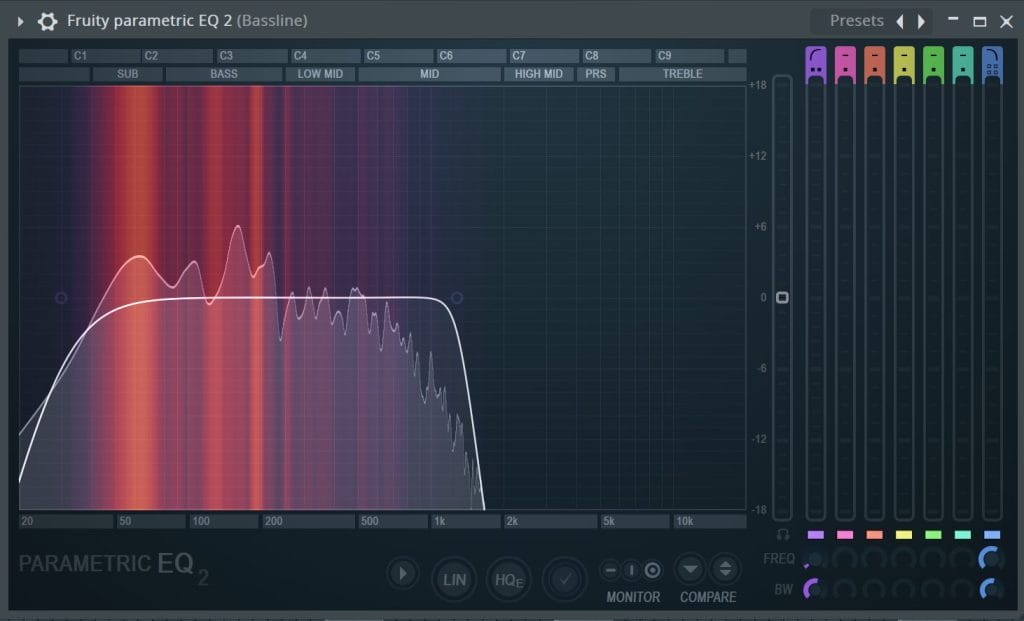
Task: Expand the plugin menu arrow beside the gear
Action: point(20,21)
